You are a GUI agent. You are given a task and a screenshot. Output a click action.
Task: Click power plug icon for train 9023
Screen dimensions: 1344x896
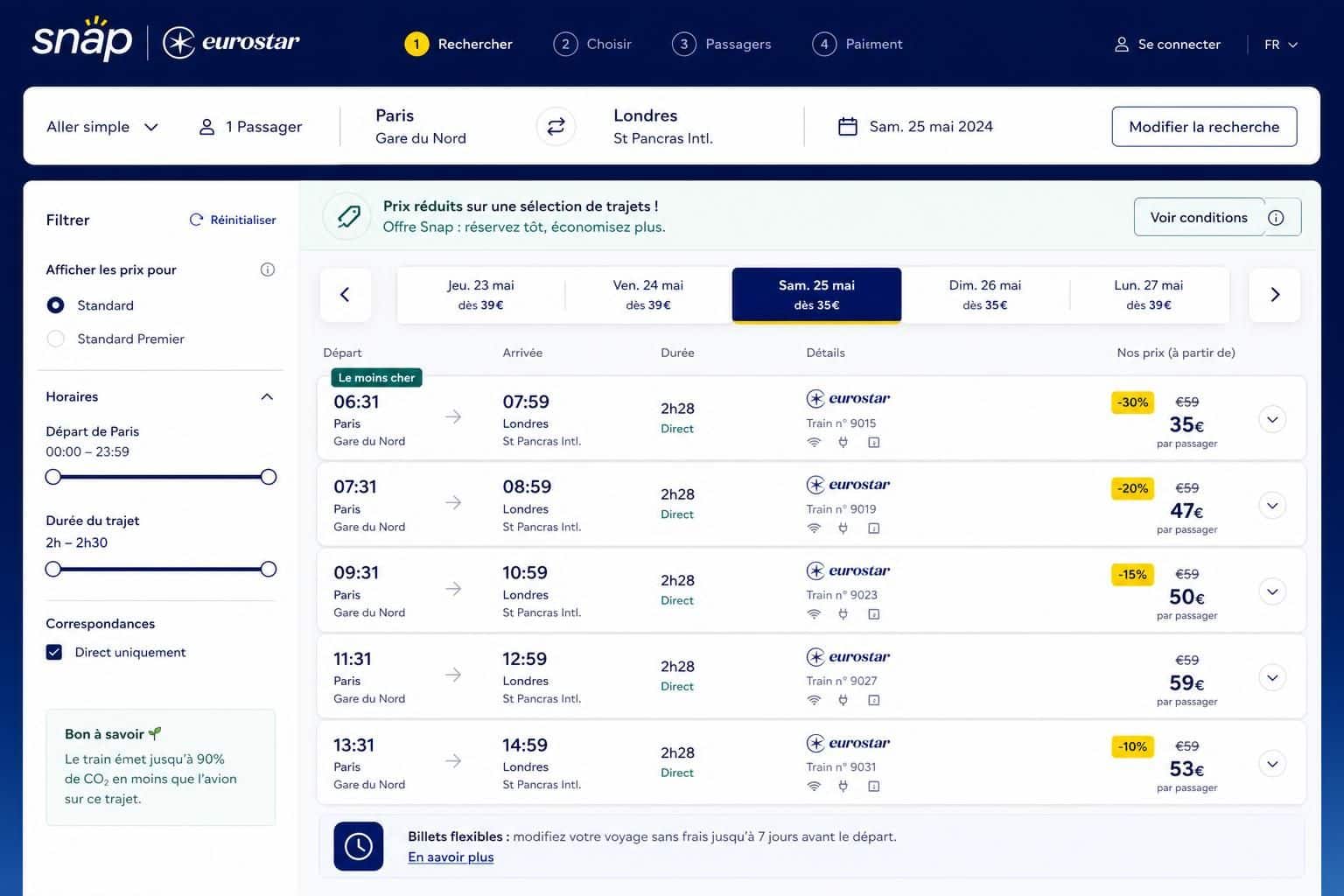(843, 614)
